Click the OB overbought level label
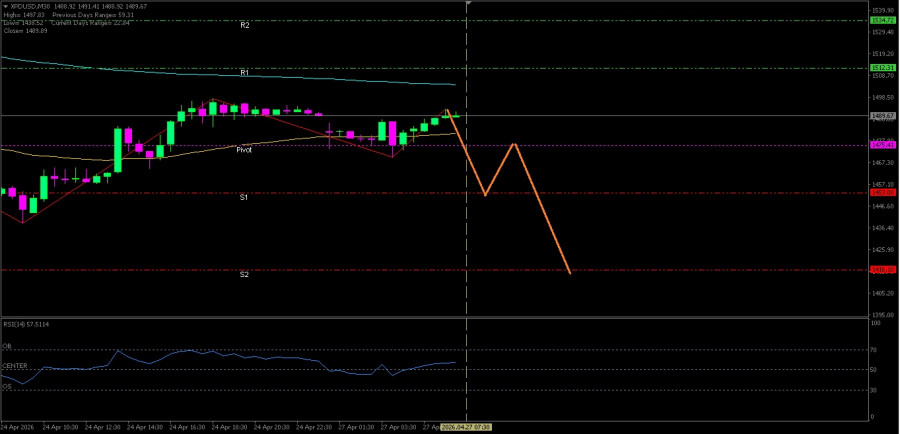Screen dimensions: 900x434 coord(6,346)
